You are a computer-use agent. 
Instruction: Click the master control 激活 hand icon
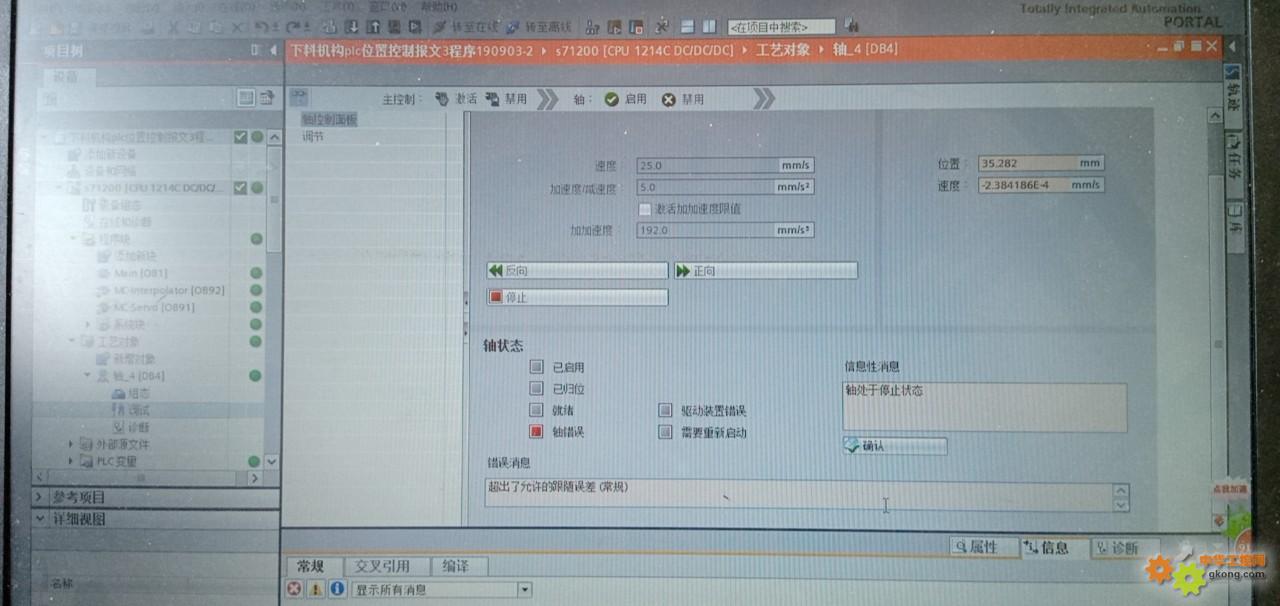point(441,99)
